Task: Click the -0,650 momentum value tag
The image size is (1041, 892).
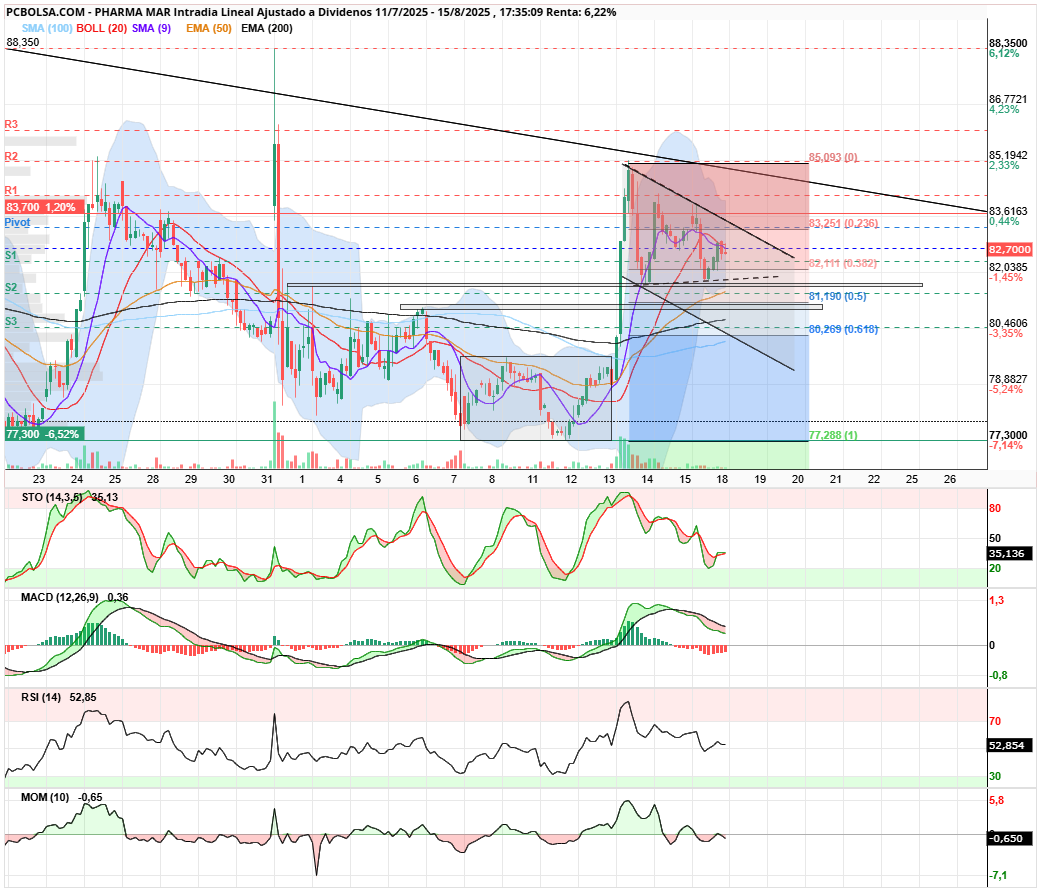Action: 1010,838
